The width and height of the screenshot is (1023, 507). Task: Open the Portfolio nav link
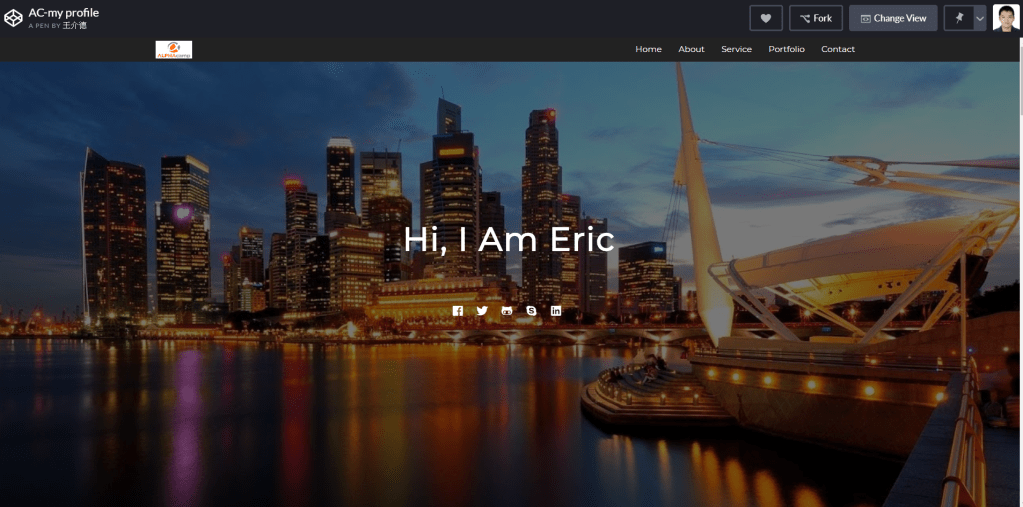point(786,49)
